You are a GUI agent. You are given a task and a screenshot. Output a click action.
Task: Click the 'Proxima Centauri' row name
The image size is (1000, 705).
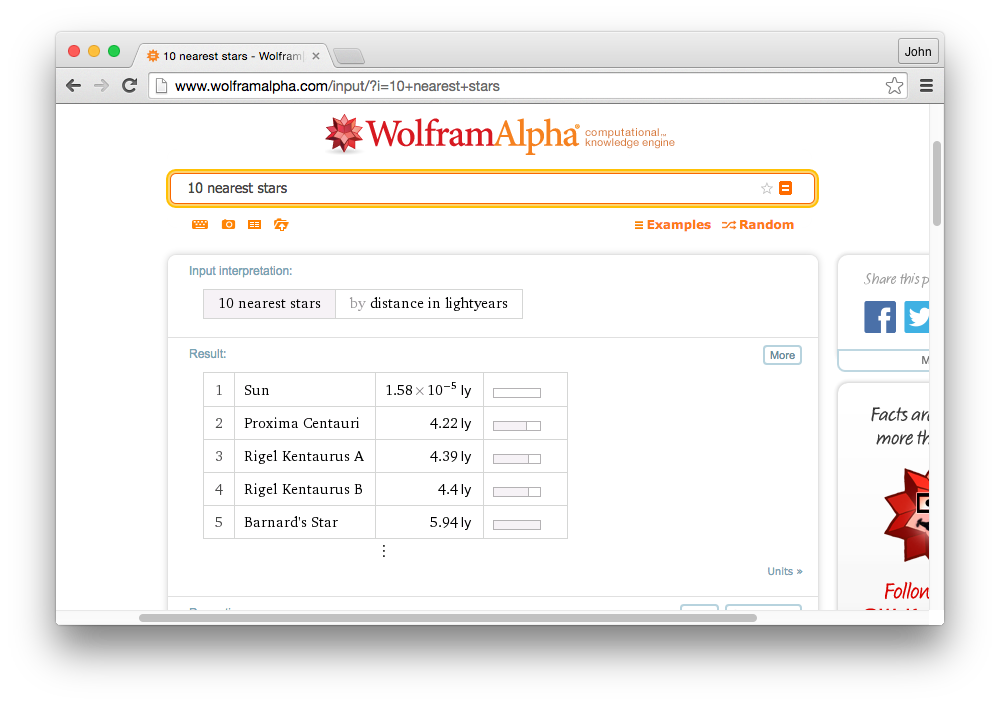(x=302, y=424)
